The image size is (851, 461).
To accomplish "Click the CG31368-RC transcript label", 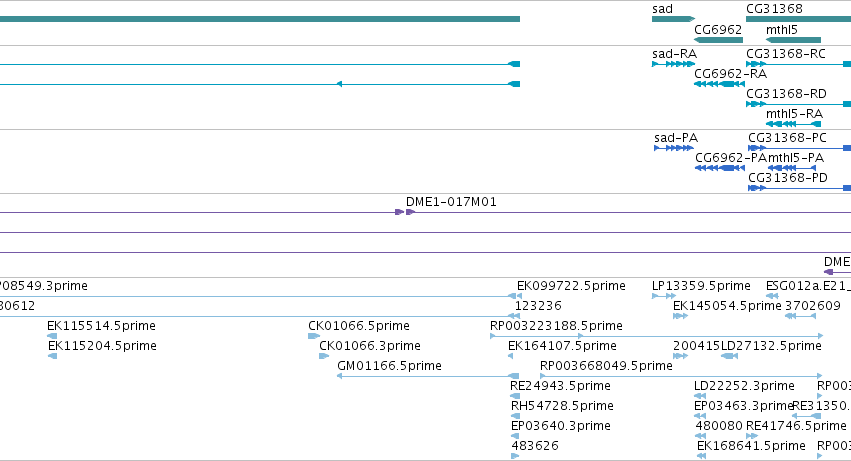I will pyautogui.click(x=786, y=54).
